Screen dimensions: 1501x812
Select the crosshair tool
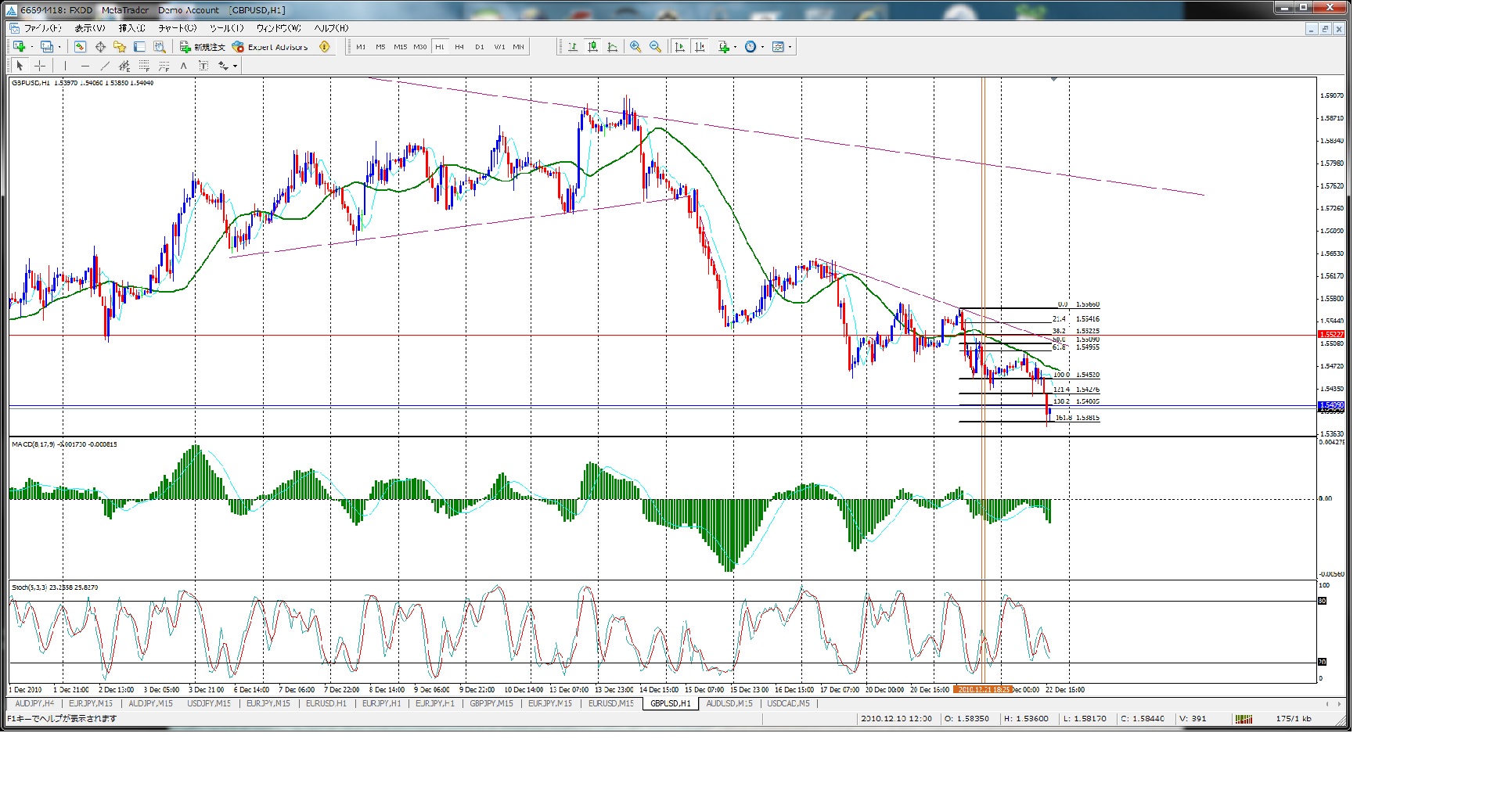(40, 66)
